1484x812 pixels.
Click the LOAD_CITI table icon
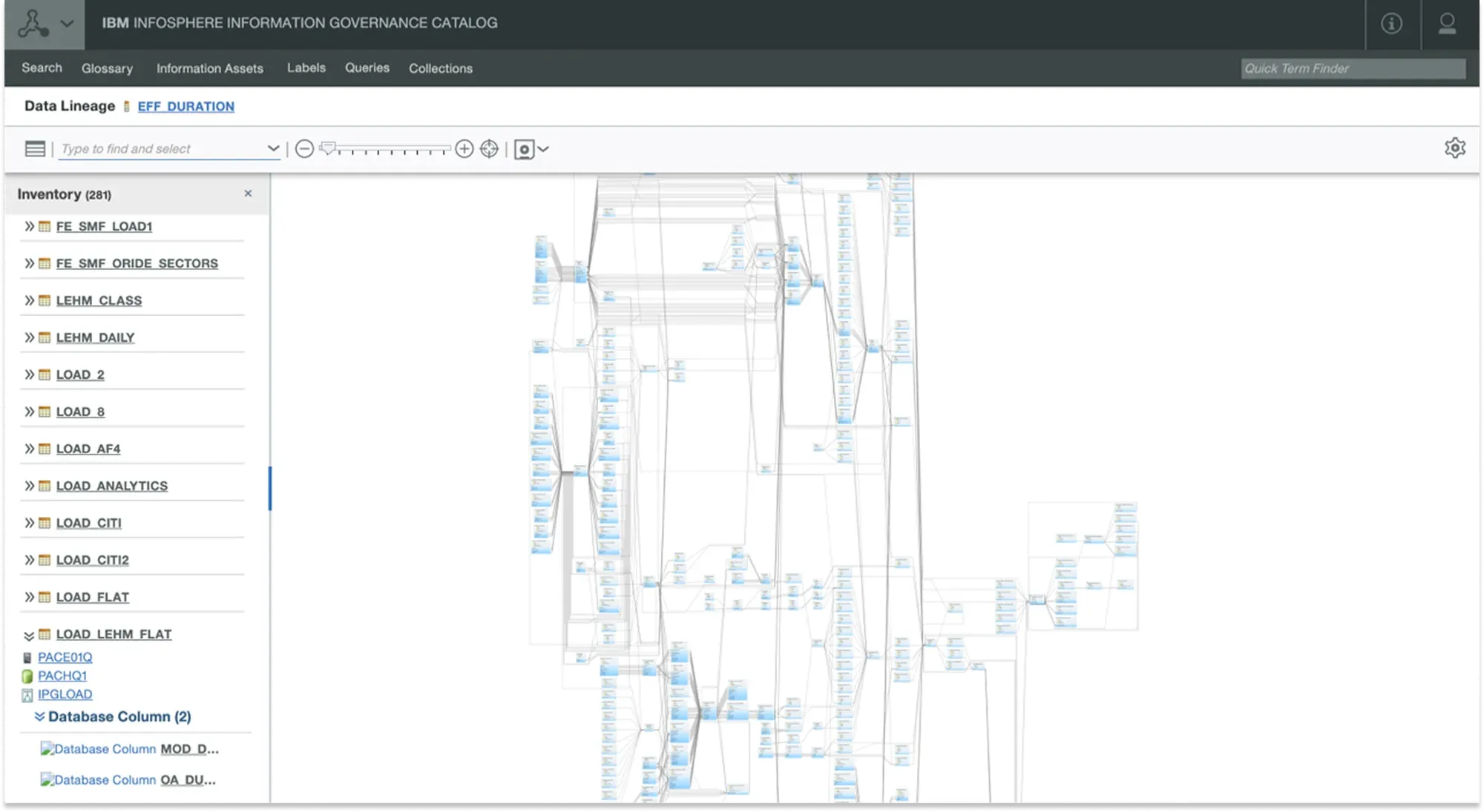tap(45, 523)
